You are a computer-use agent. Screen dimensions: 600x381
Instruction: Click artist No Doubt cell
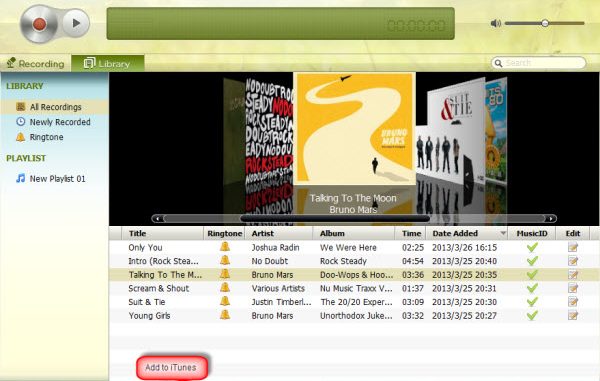coord(270,261)
